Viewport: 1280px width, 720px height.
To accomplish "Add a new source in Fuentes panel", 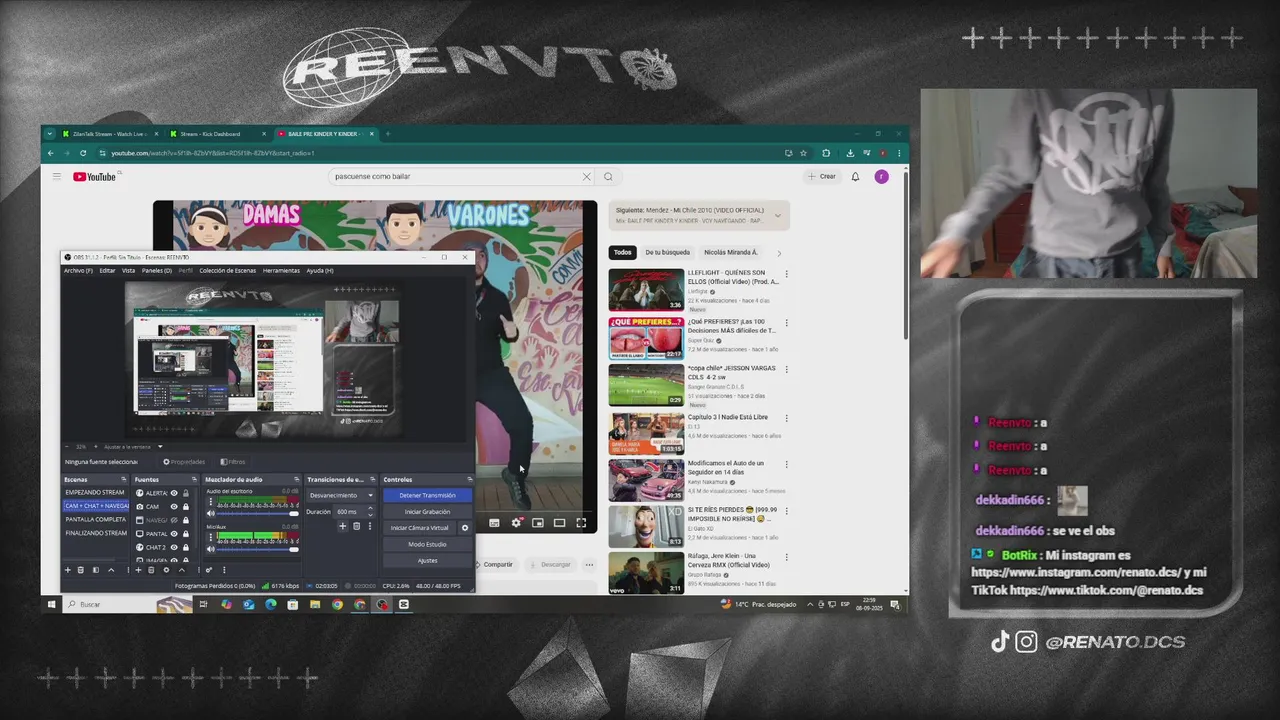I will pos(138,570).
